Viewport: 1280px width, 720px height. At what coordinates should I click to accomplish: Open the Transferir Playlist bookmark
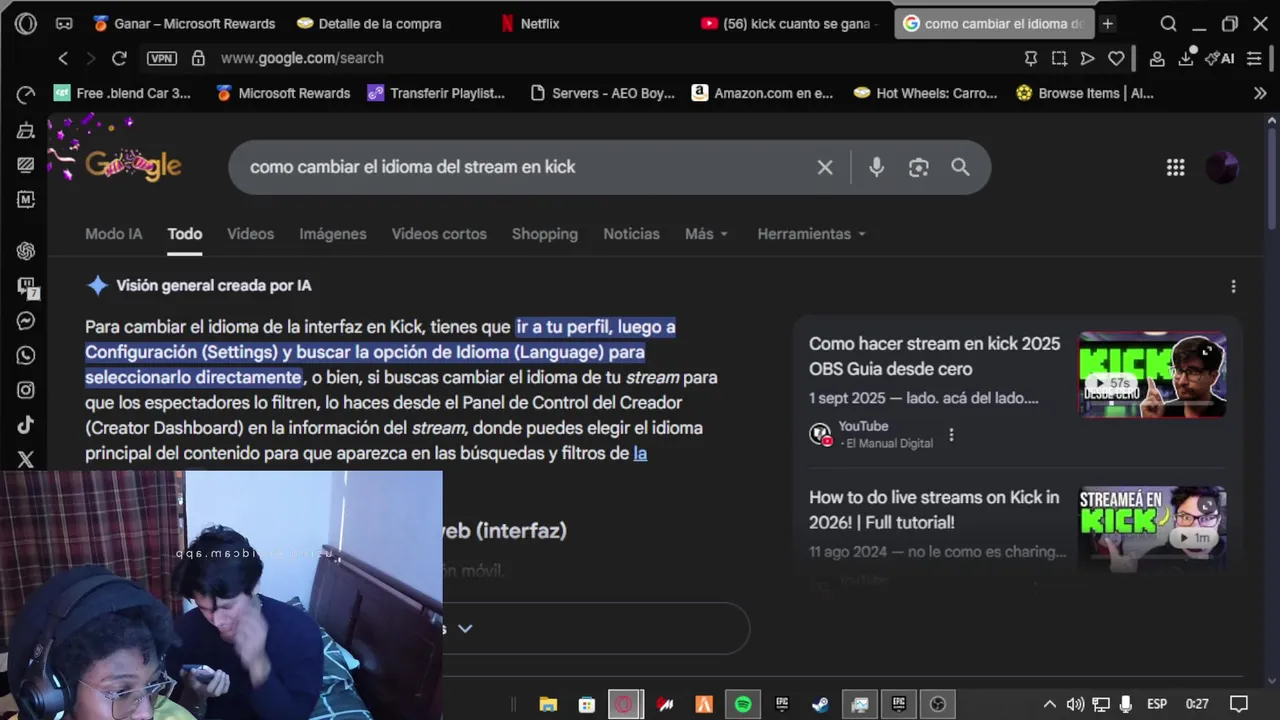436,93
